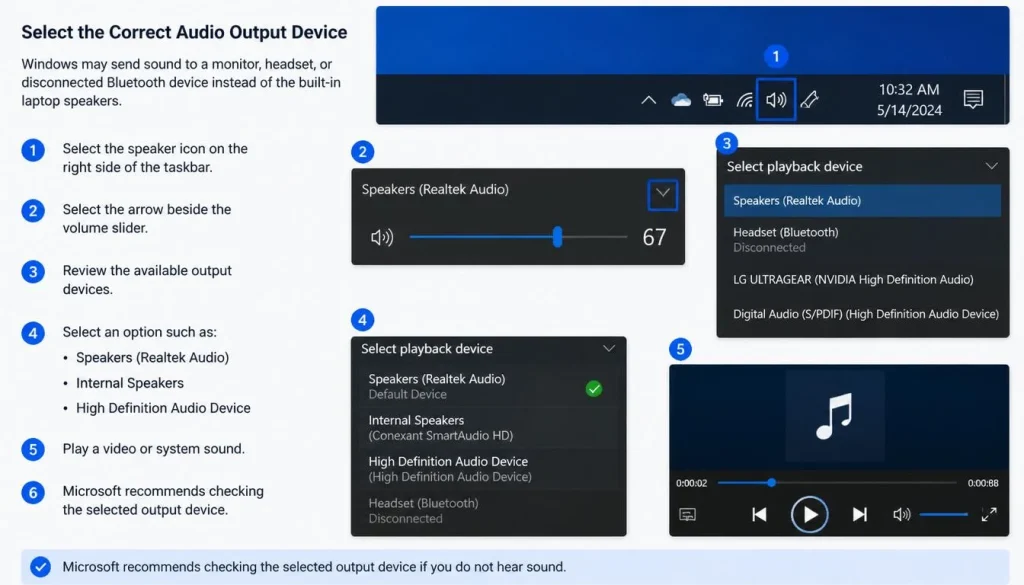Click the battery tray icon
Image resolution: width=1024 pixels, height=585 pixels.
[x=712, y=100]
